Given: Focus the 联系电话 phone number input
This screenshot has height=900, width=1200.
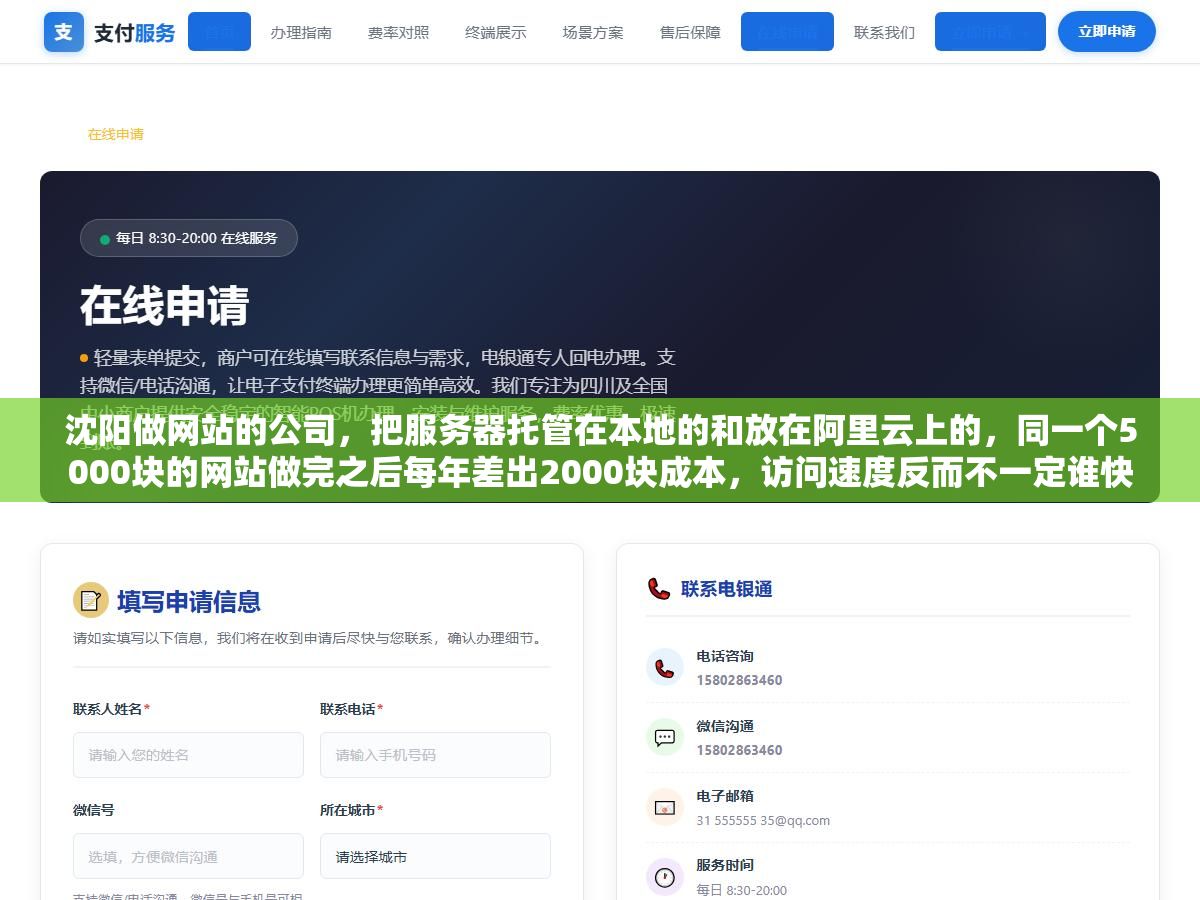Looking at the screenshot, I should tap(435, 755).
